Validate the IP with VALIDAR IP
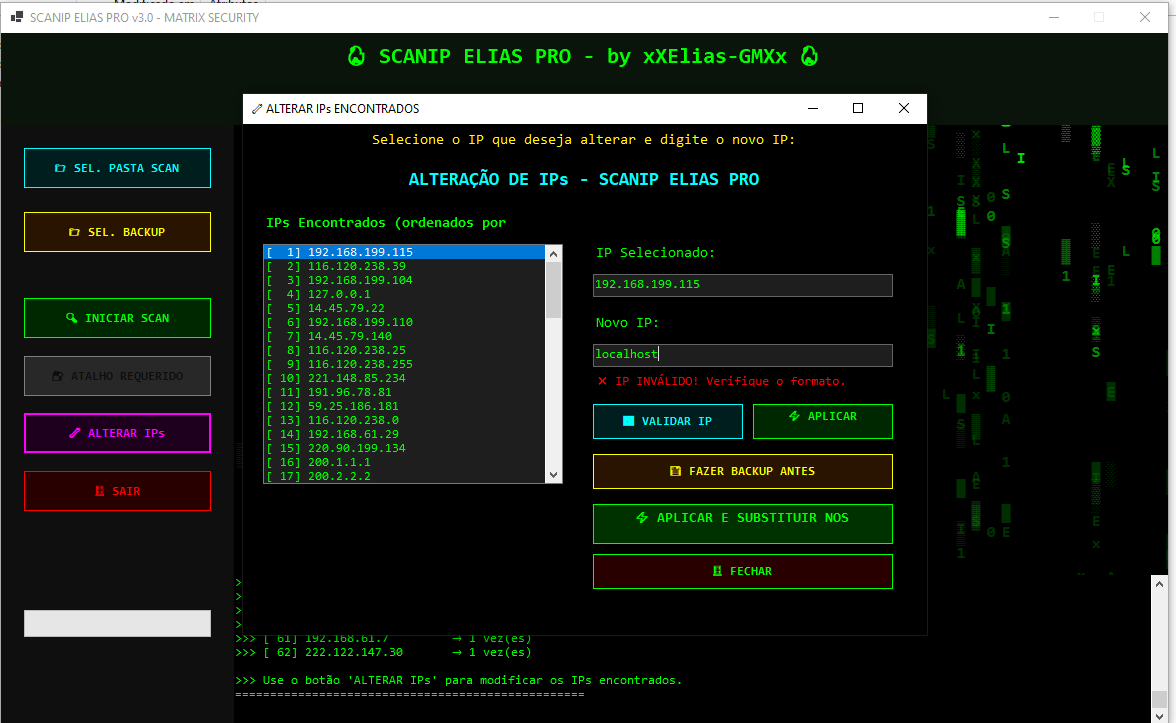1176x723 pixels. tap(668, 422)
